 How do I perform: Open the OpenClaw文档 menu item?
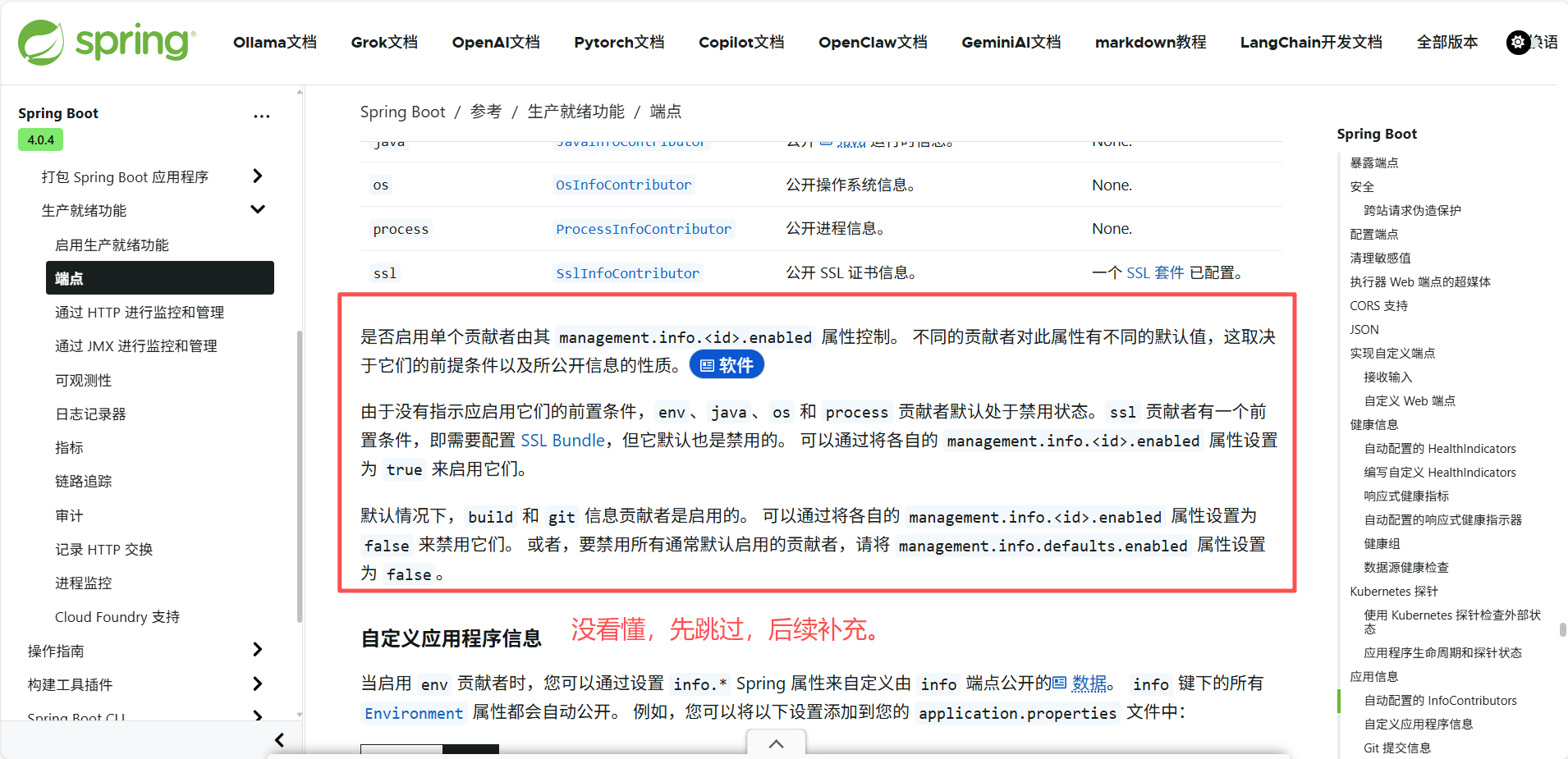[873, 42]
